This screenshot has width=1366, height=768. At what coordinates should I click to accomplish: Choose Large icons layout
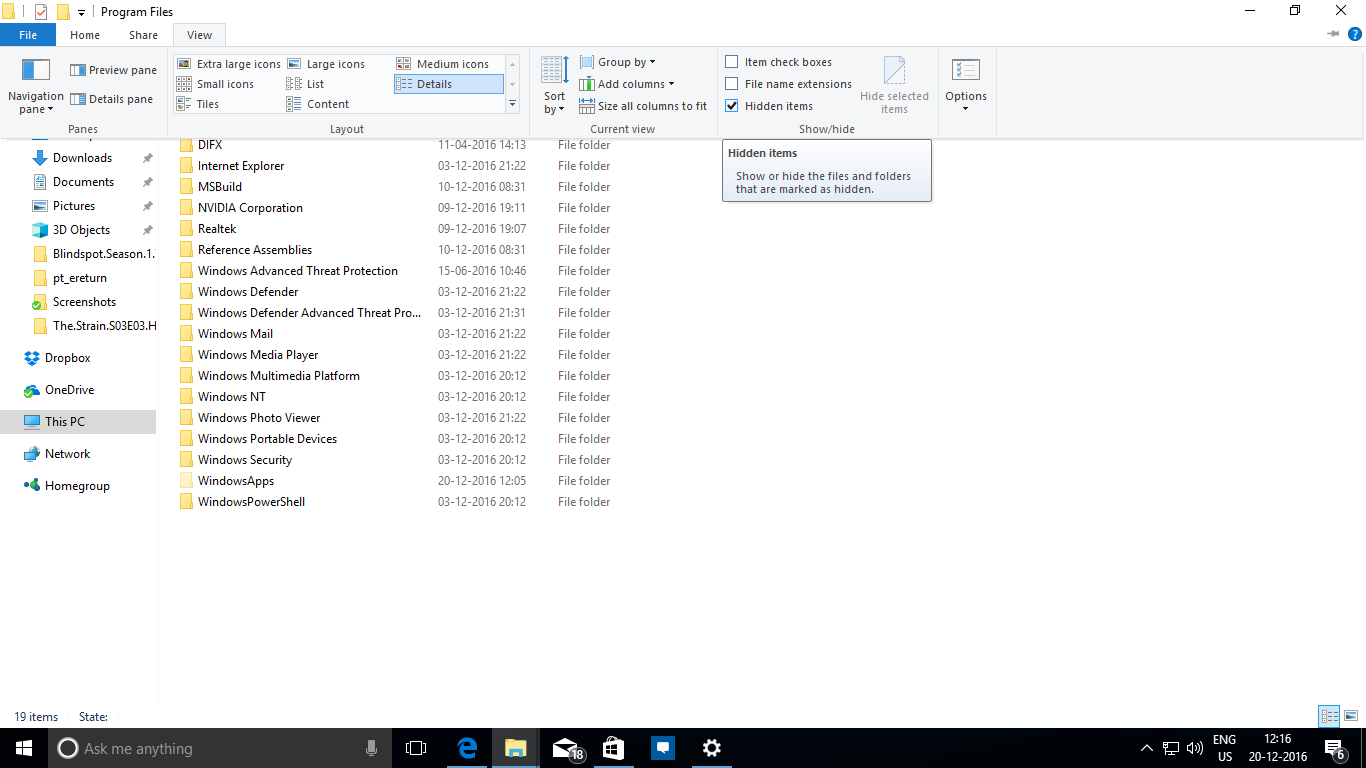click(x=326, y=64)
